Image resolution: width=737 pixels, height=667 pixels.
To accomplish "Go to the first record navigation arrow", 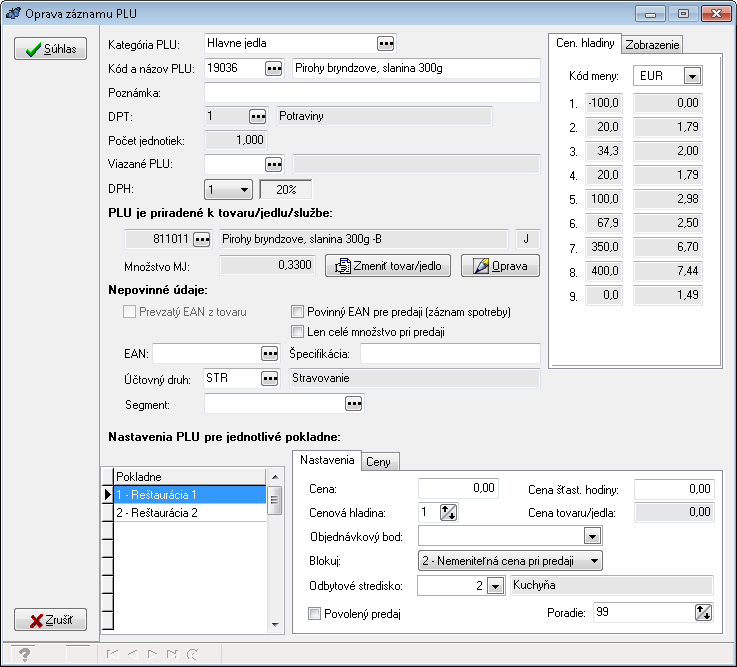I will (x=112, y=654).
